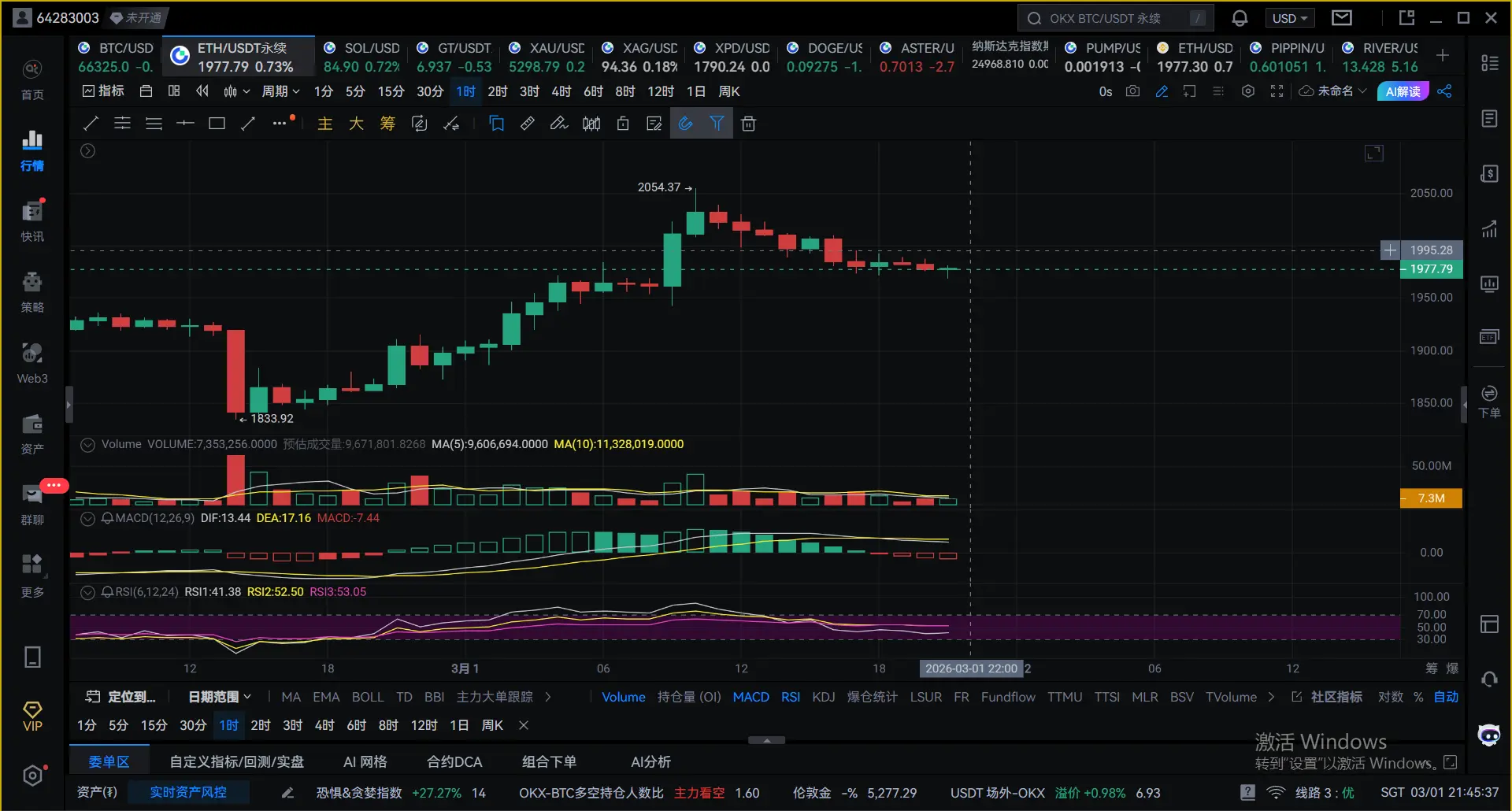Click the AI解读 button
This screenshot has height=811, width=1512.
(1403, 91)
